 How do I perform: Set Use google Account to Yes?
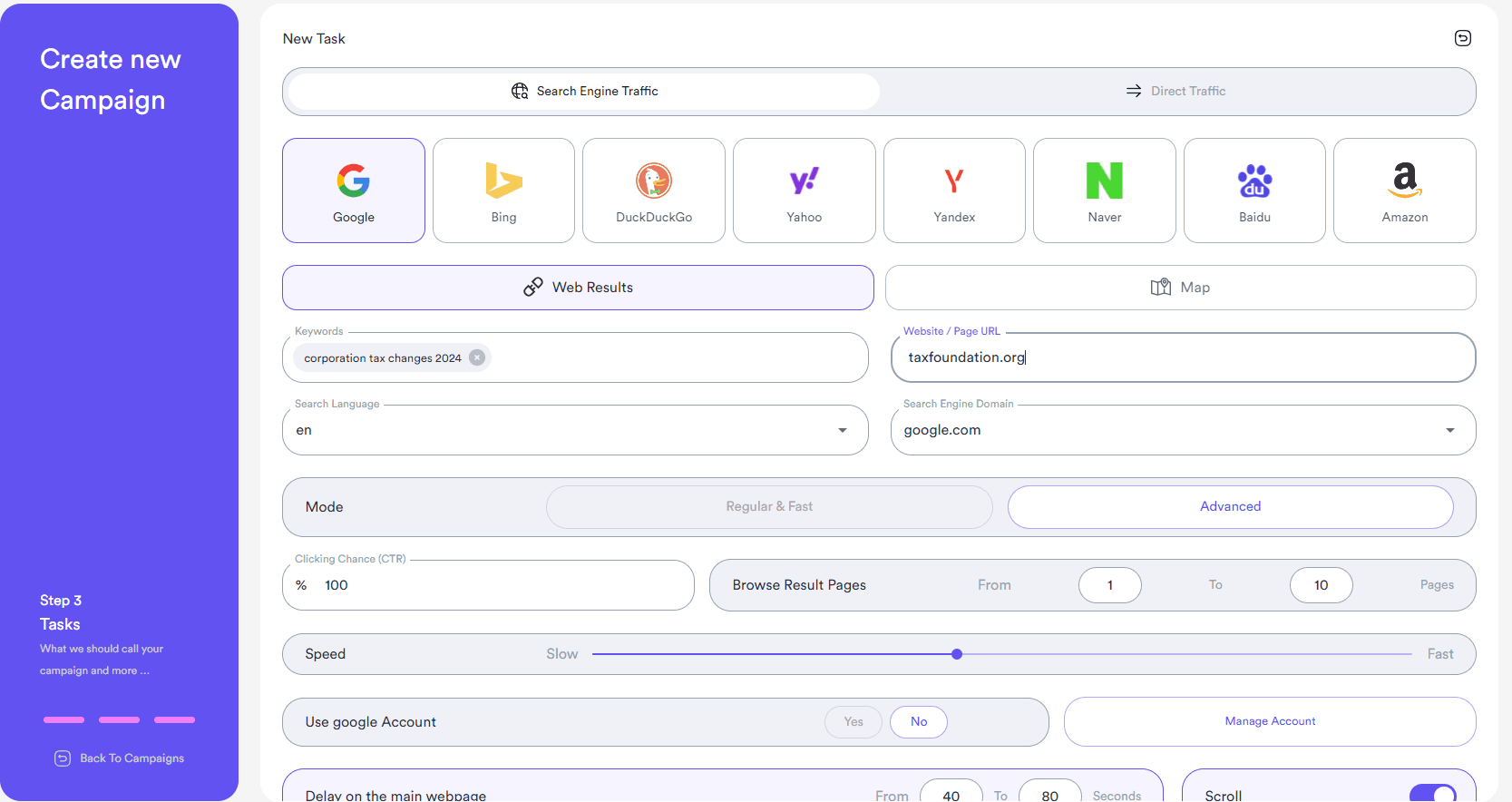pos(854,722)
